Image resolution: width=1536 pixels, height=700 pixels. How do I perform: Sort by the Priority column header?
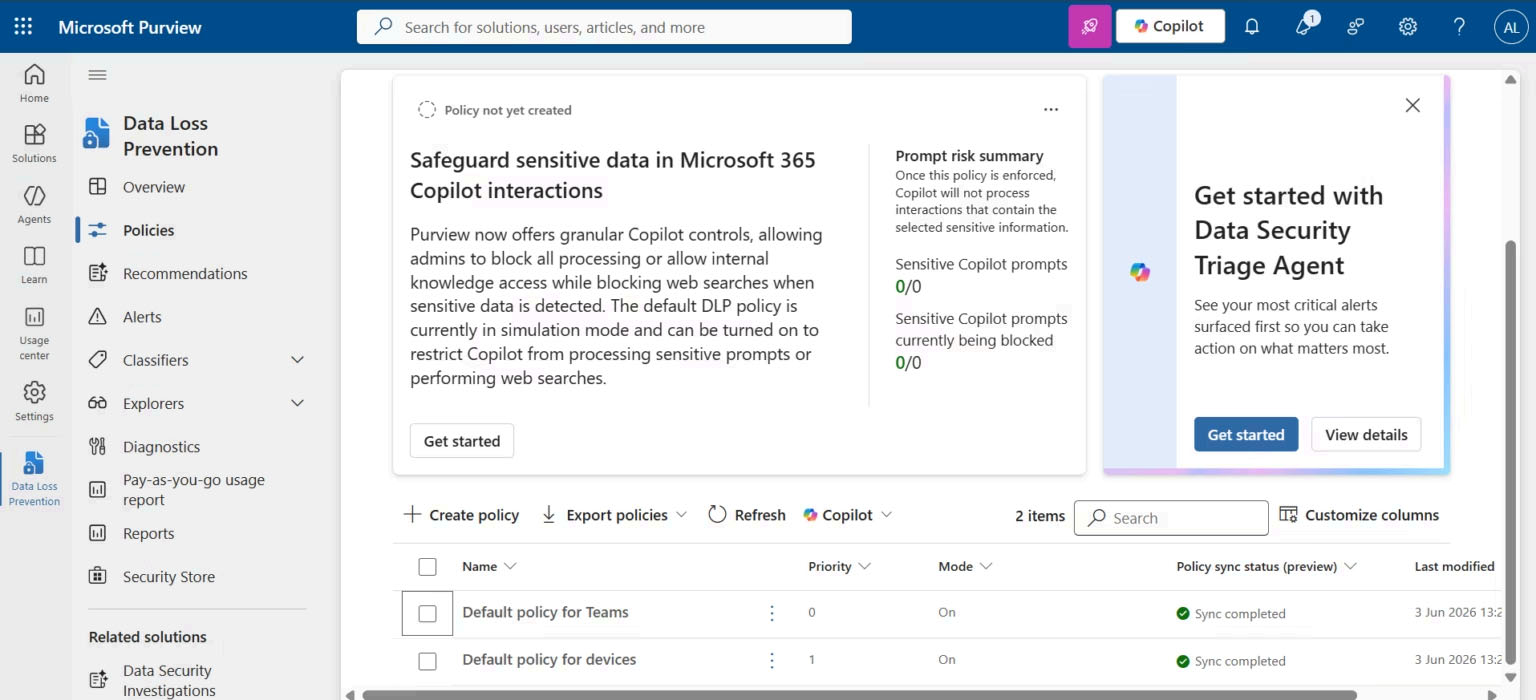(839, 566)
